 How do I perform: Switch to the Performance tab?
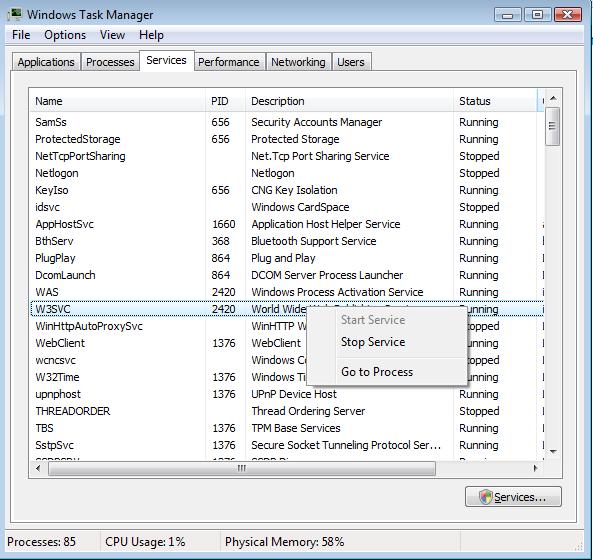point(229,62)
